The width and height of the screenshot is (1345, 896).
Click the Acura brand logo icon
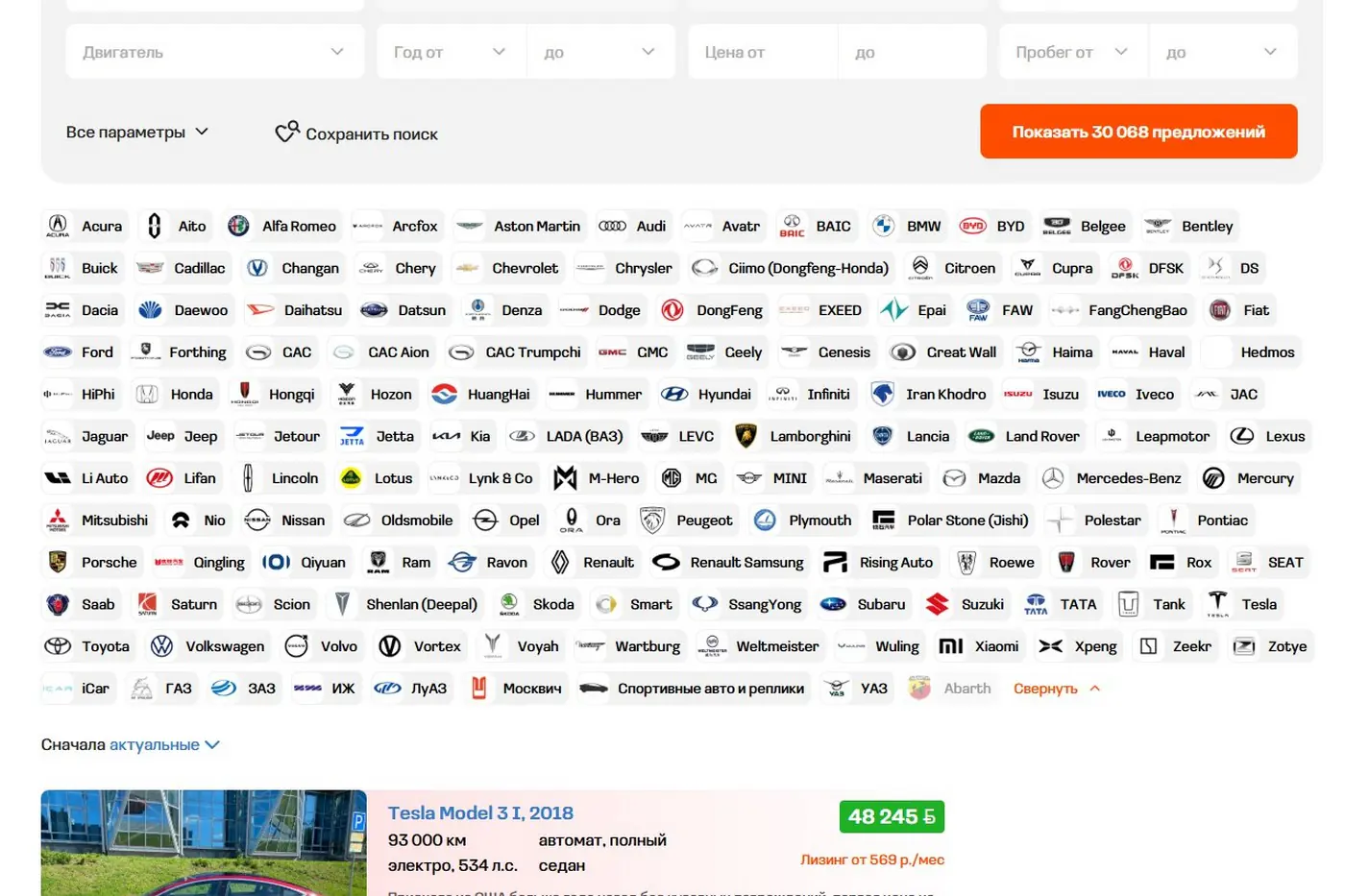58,226
